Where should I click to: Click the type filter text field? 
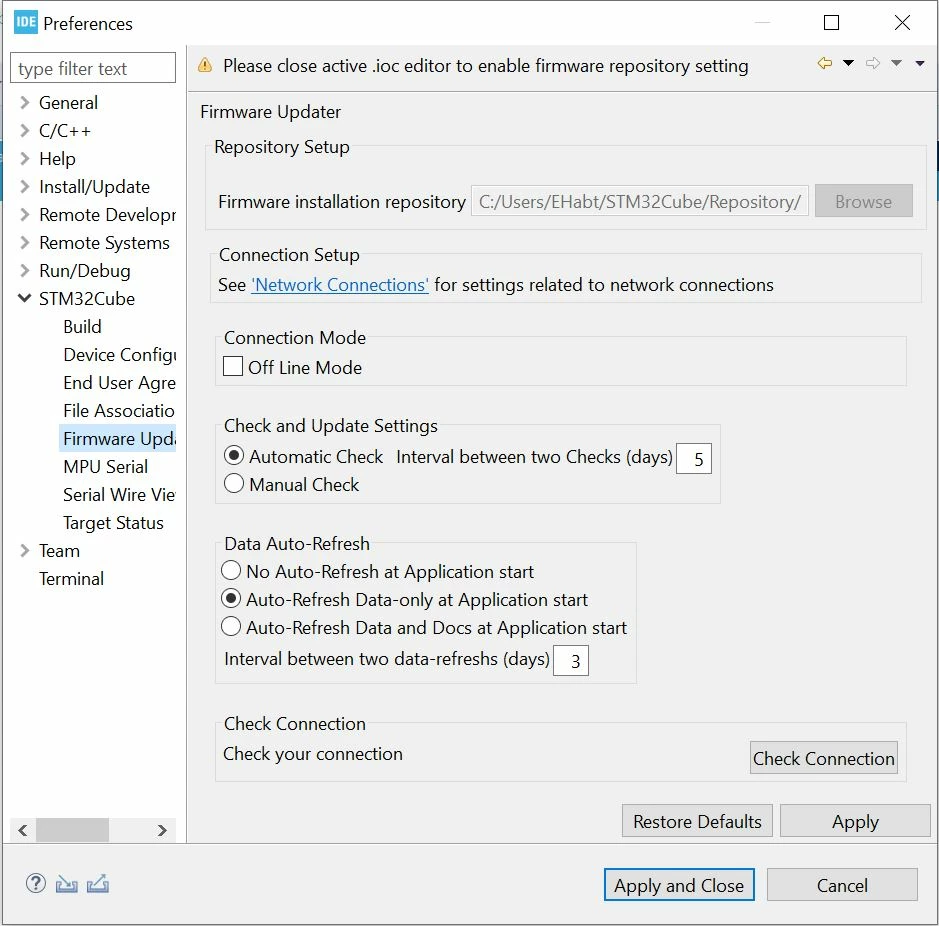click(93, 68)
